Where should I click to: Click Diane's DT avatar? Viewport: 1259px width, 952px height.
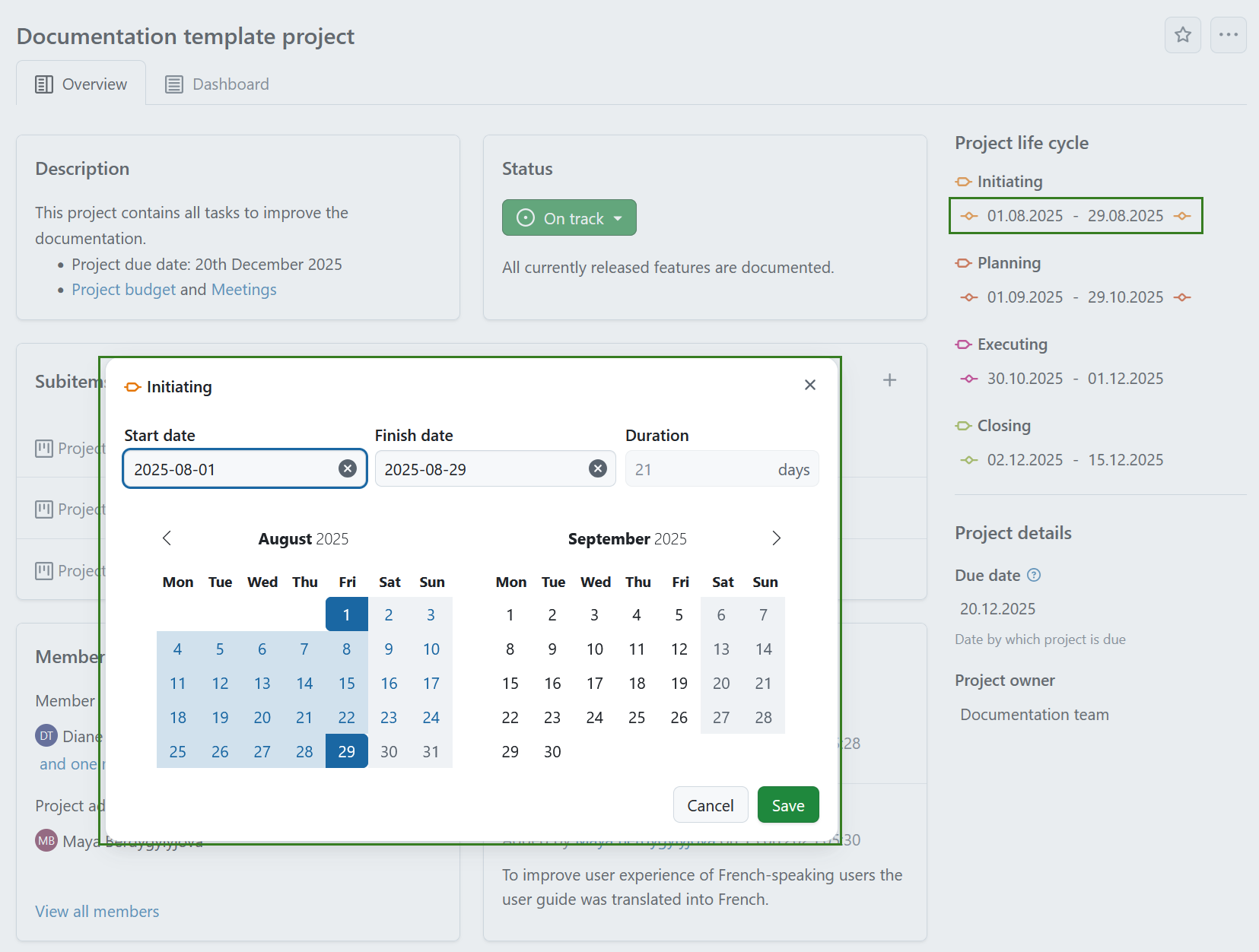[46, 735]
